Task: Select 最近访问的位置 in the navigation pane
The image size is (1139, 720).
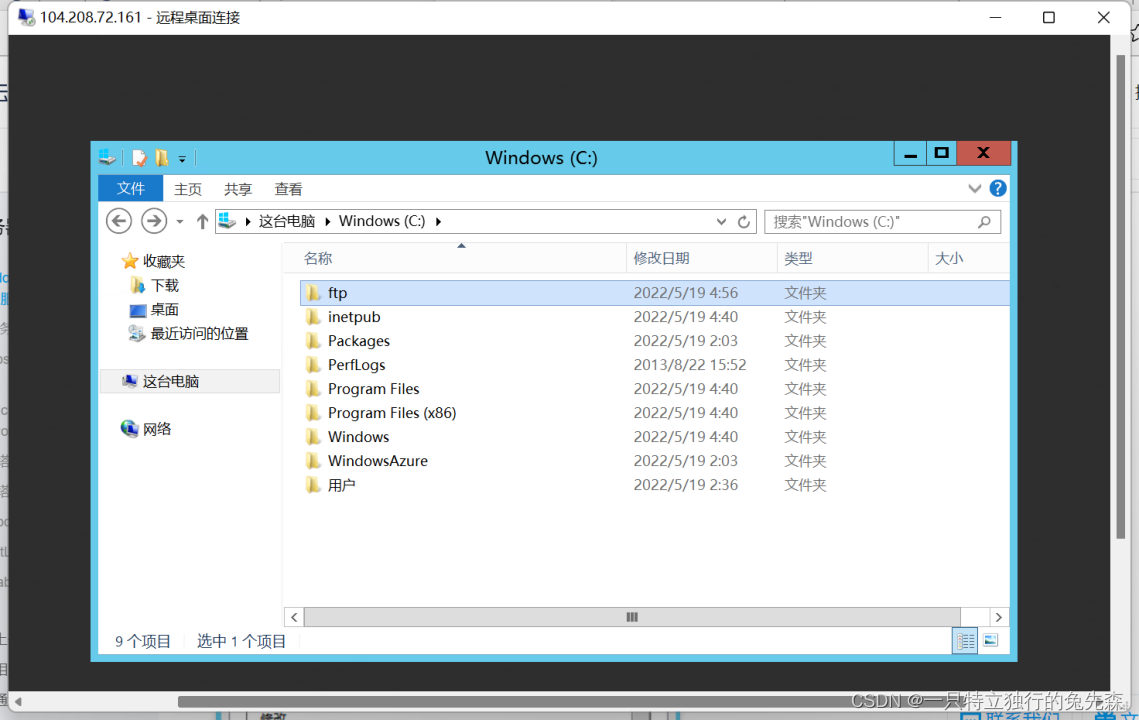Action: point(199,333)
